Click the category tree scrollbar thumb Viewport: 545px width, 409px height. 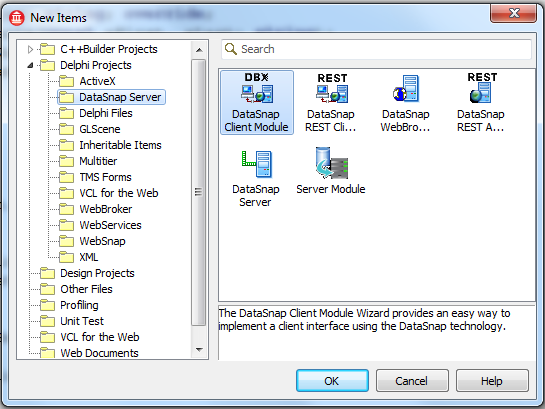click(x=199, y=192)
